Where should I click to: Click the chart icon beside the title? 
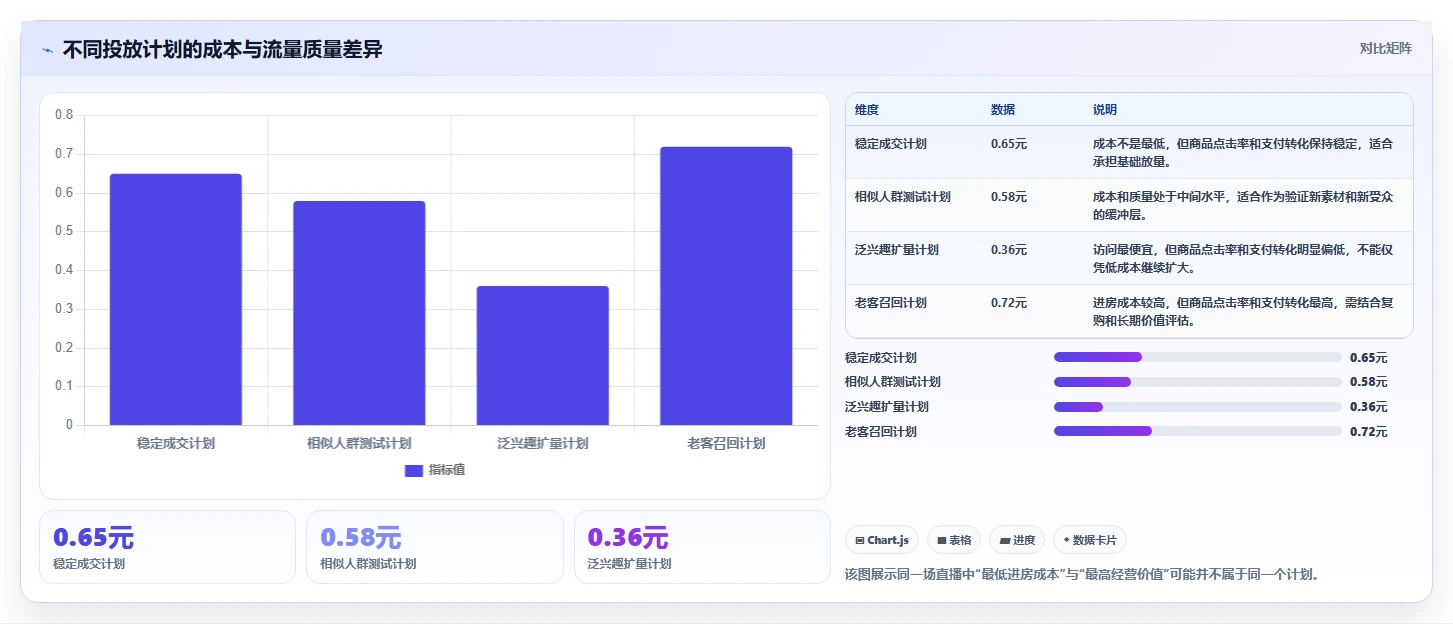(48, 50)
